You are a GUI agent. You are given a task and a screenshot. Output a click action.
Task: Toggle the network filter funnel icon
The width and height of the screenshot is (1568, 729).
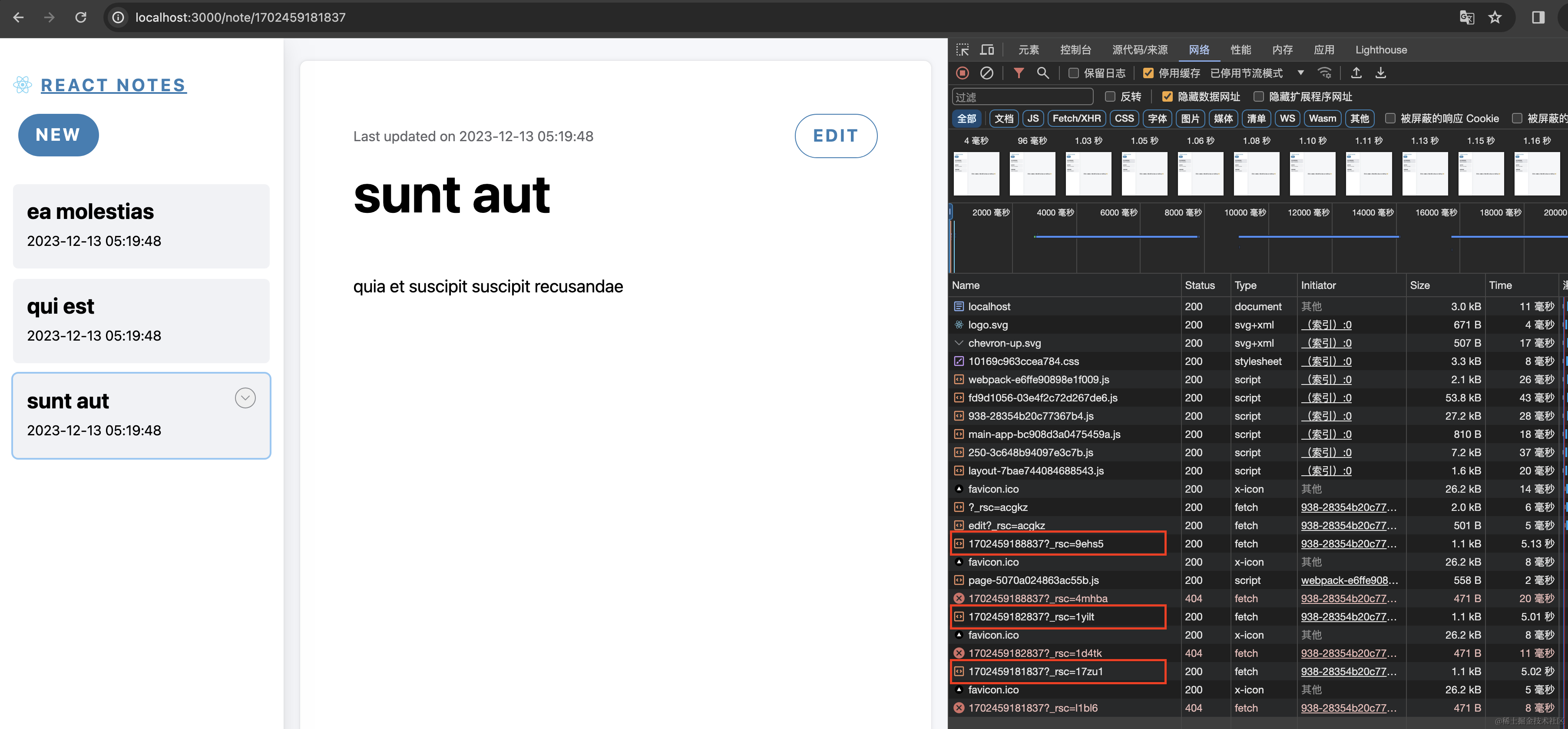[x=1019, y=73]
